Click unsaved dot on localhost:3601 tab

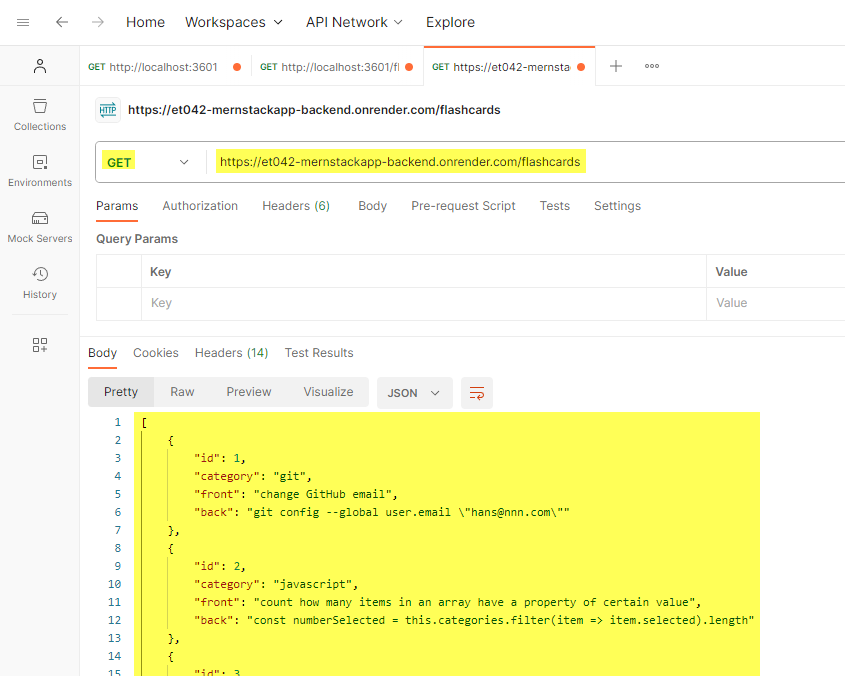click(237, 67)
